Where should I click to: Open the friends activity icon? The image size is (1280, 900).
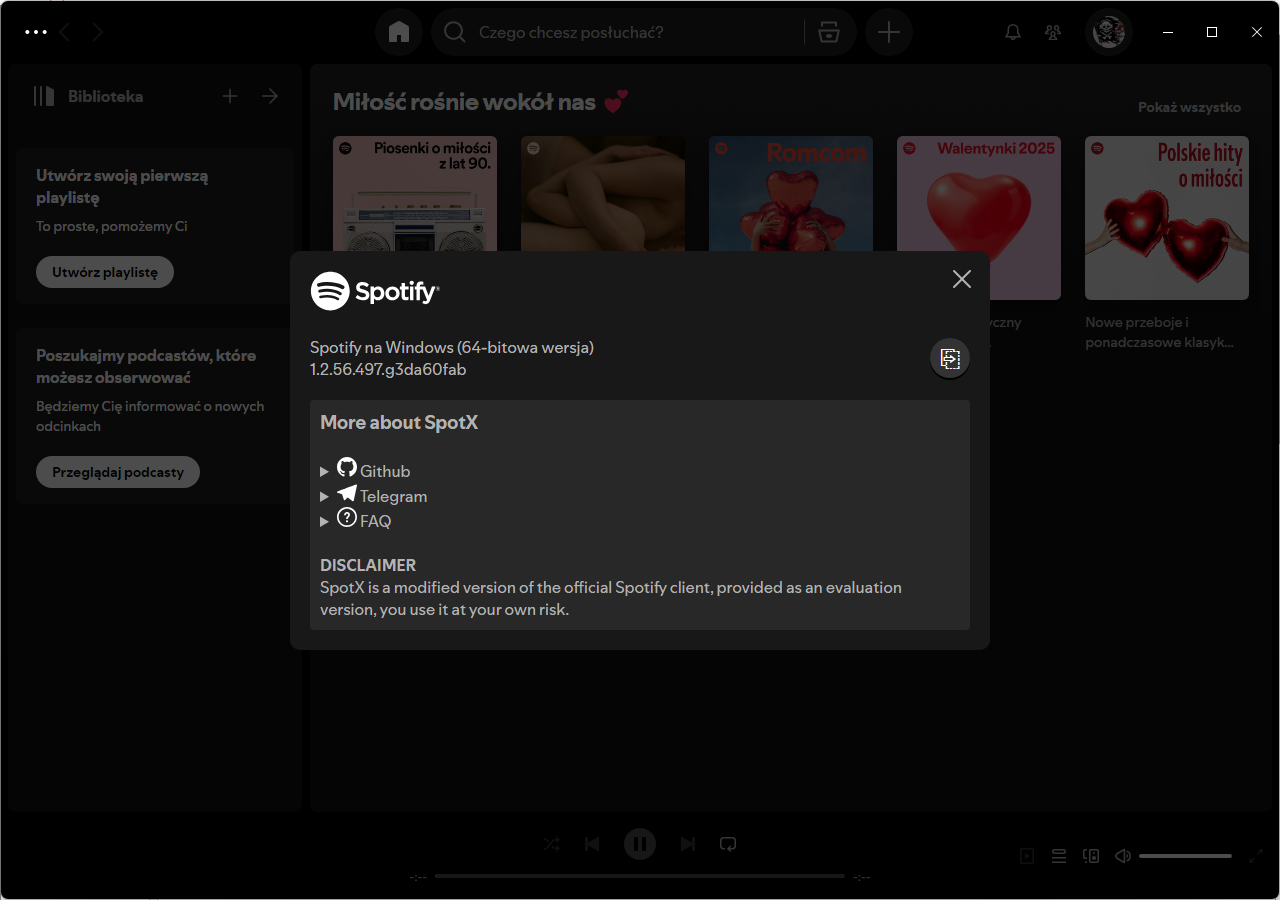(x=1053, y=32)
